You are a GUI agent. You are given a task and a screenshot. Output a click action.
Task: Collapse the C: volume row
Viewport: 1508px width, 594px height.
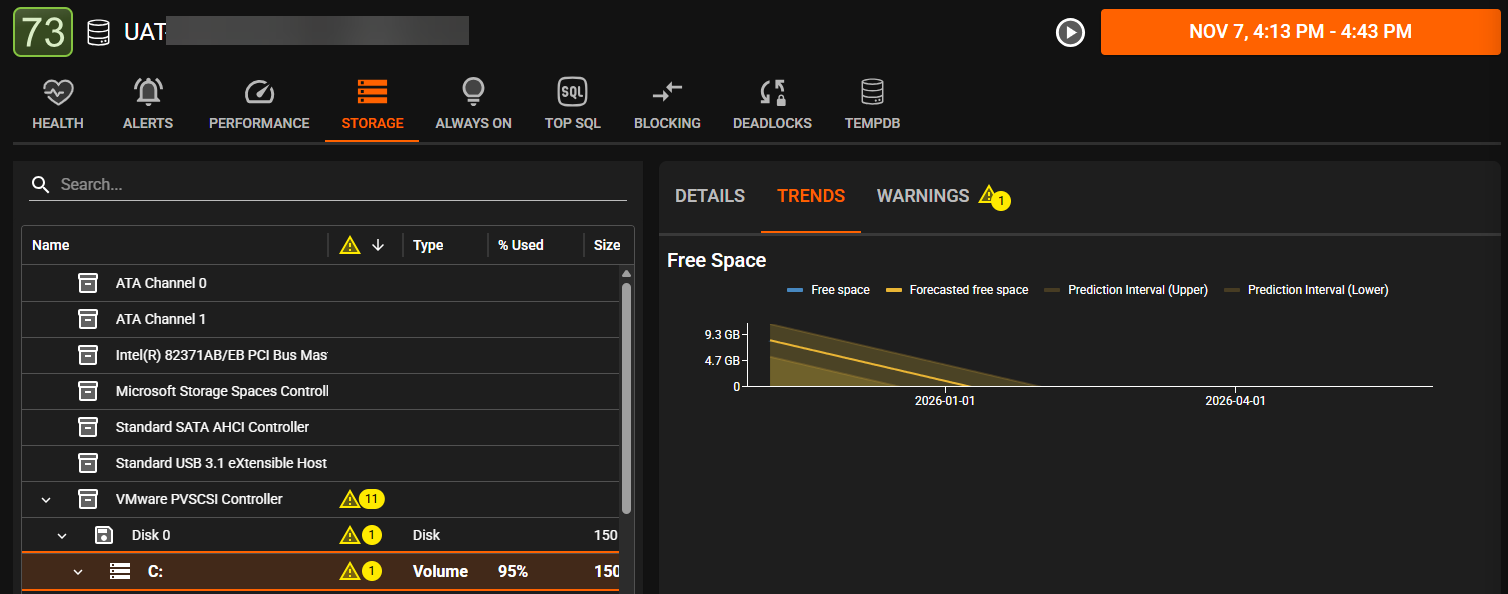(78, 572)
